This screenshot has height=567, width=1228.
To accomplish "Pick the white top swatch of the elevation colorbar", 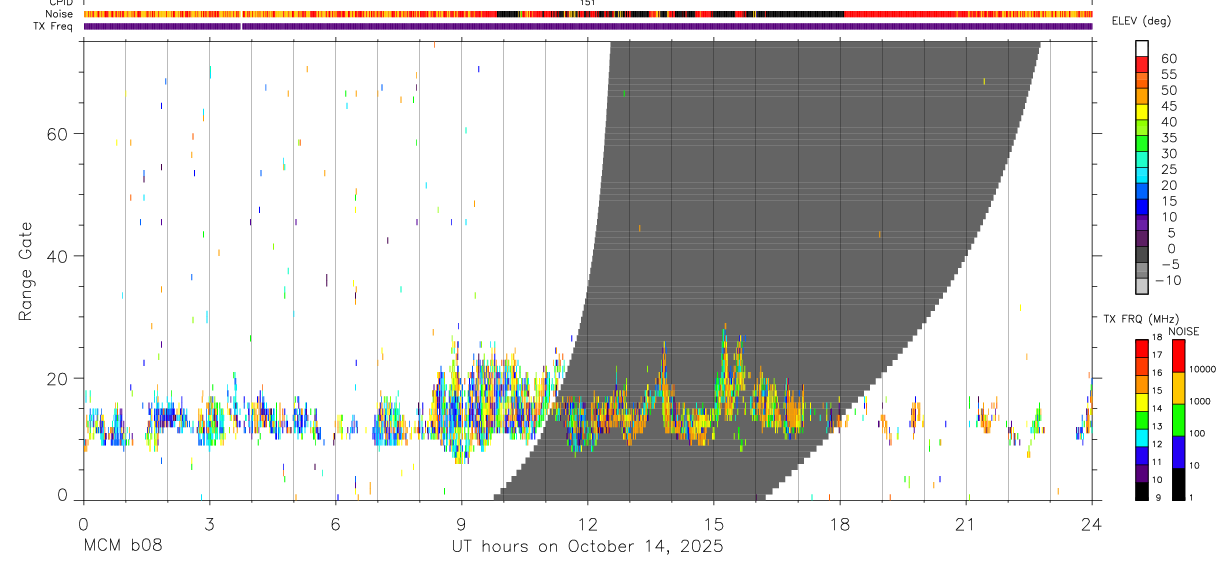I will [1142, 49].
